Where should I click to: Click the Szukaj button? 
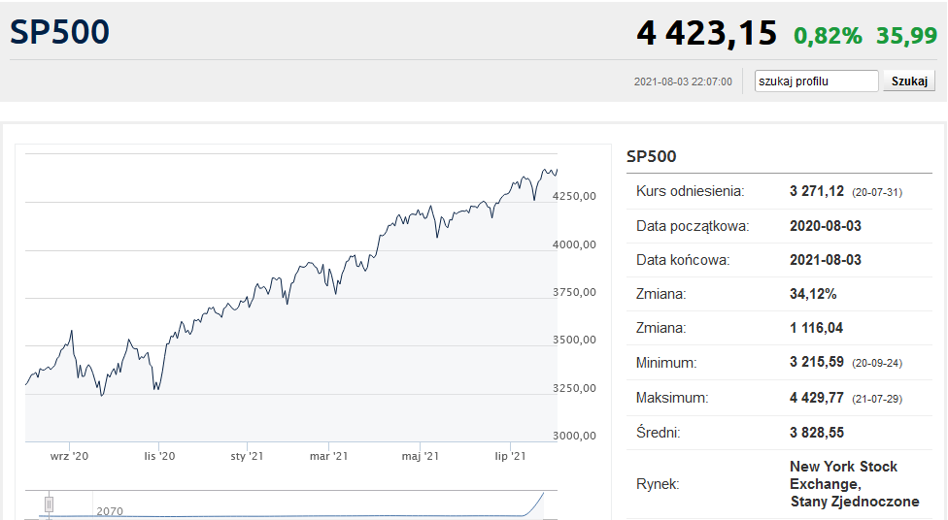(909, 81)
